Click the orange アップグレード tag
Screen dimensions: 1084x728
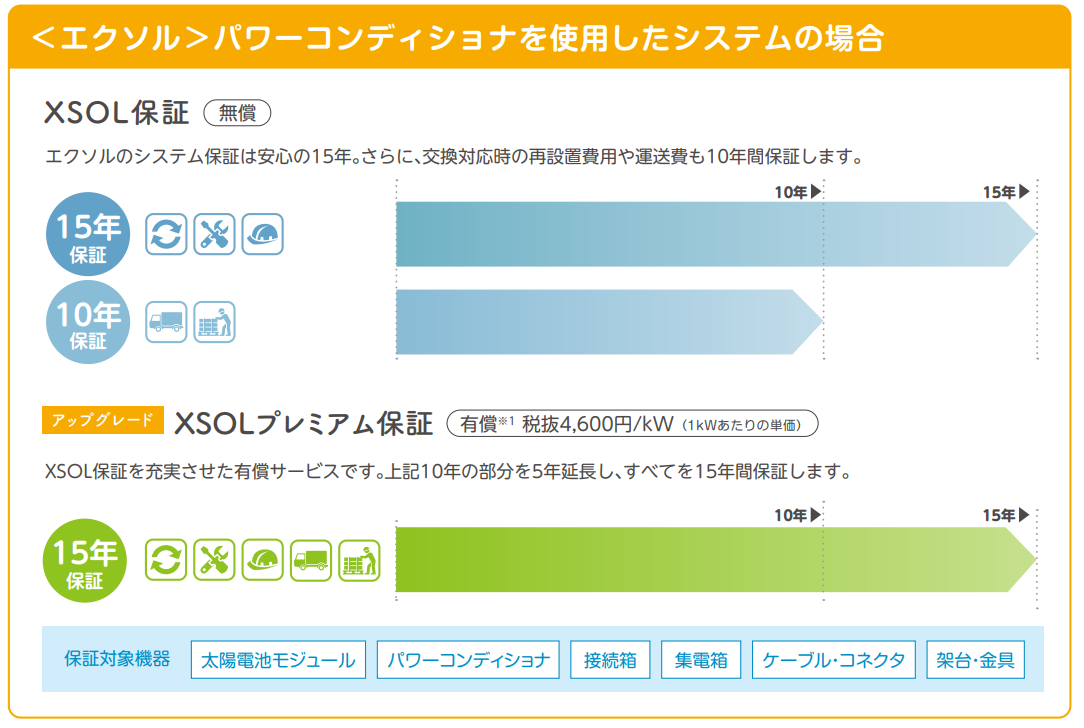[102, 420]
